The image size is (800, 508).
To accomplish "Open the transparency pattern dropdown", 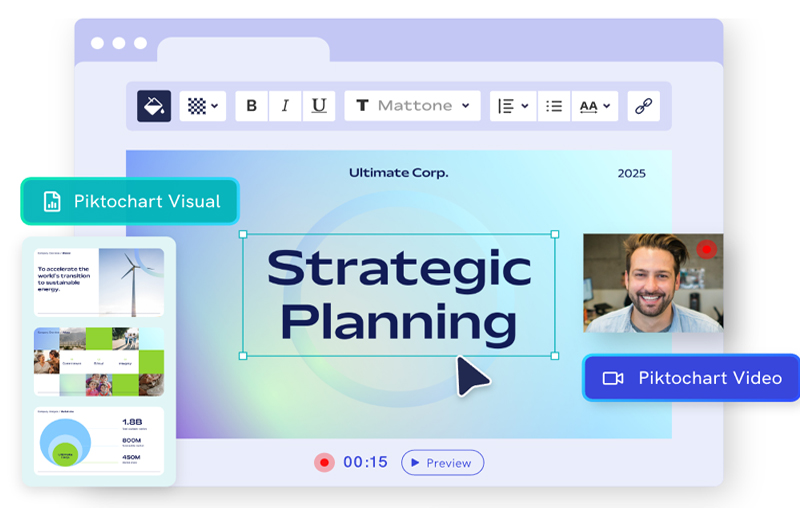I will (203, 106).
